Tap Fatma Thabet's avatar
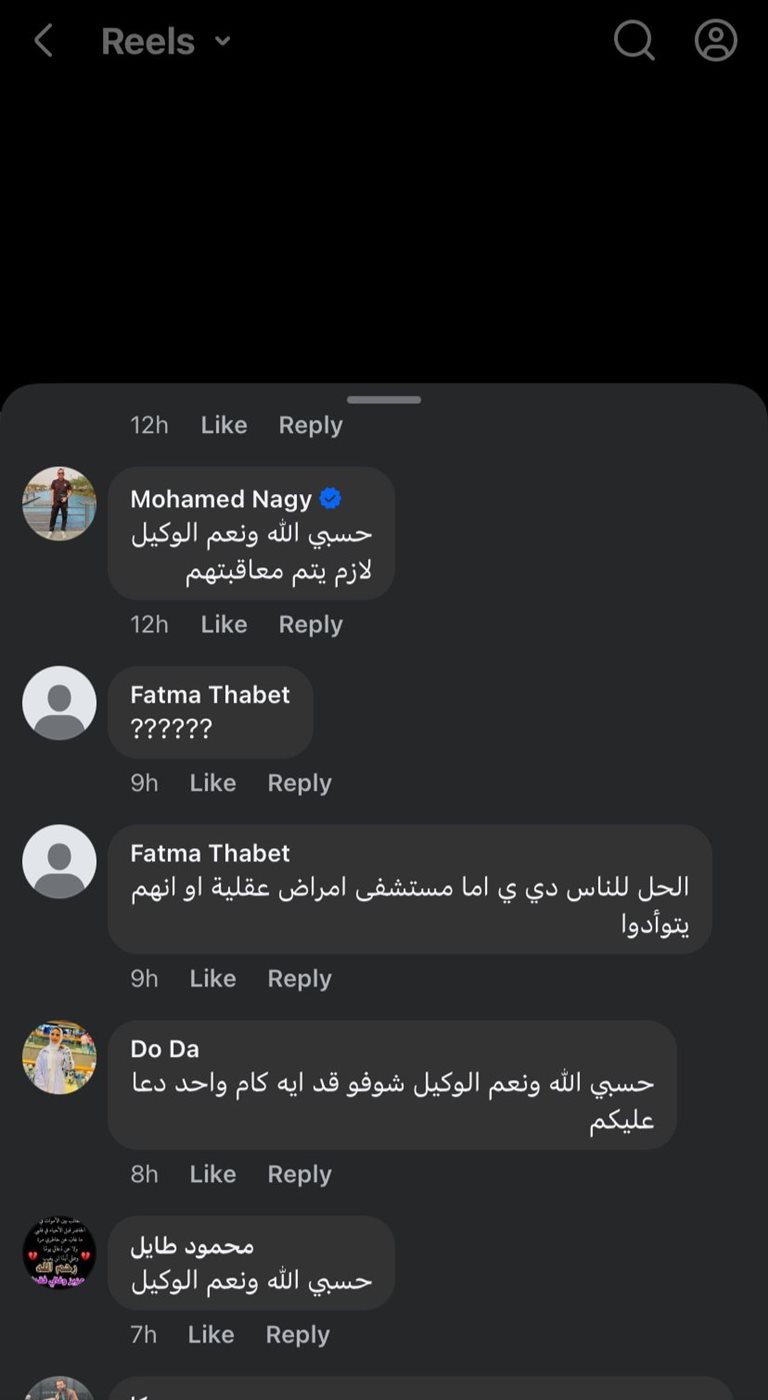Viewport: 768px width, 1400px height. tap(59, 703)
